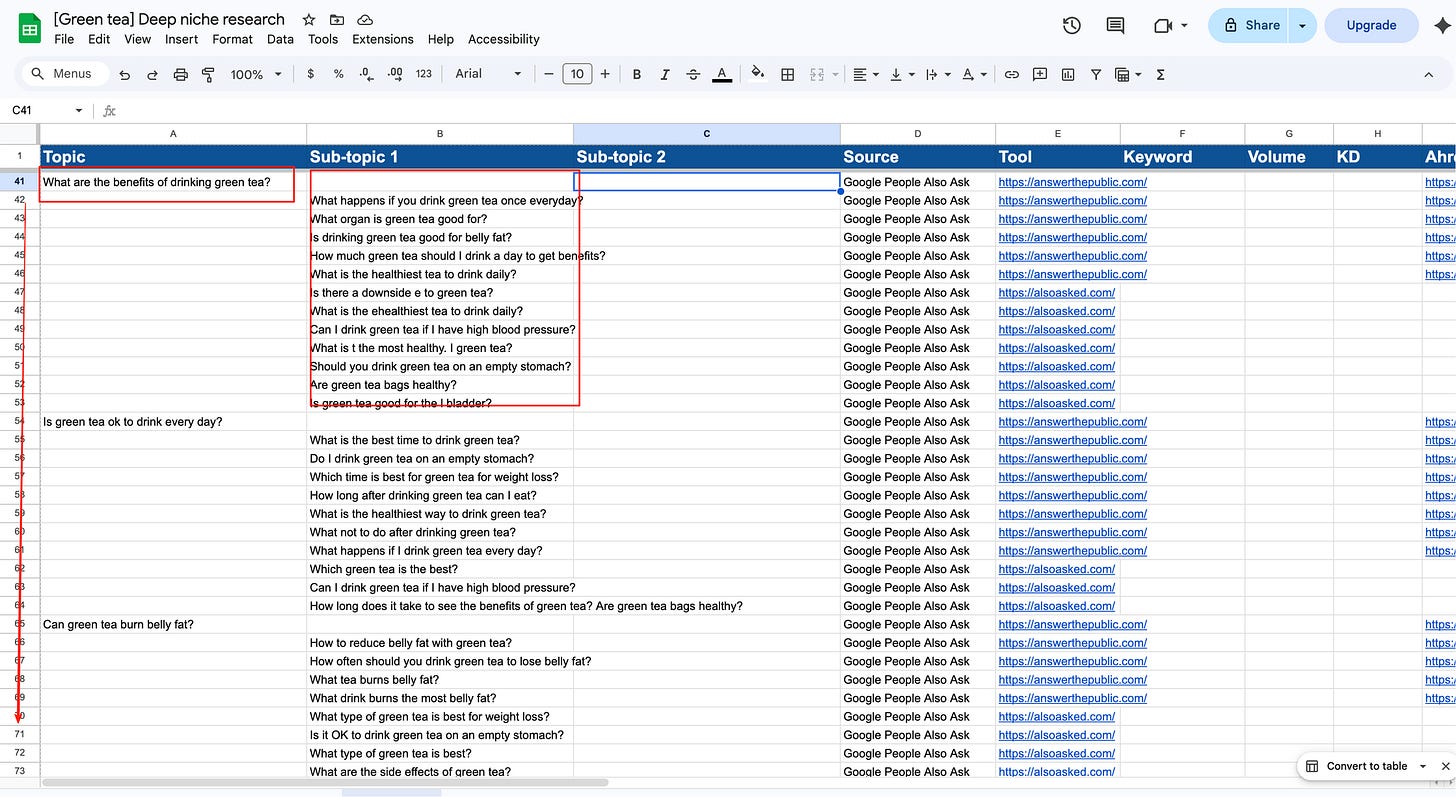Open Google Sheets home logo

(x=29, y=29)
